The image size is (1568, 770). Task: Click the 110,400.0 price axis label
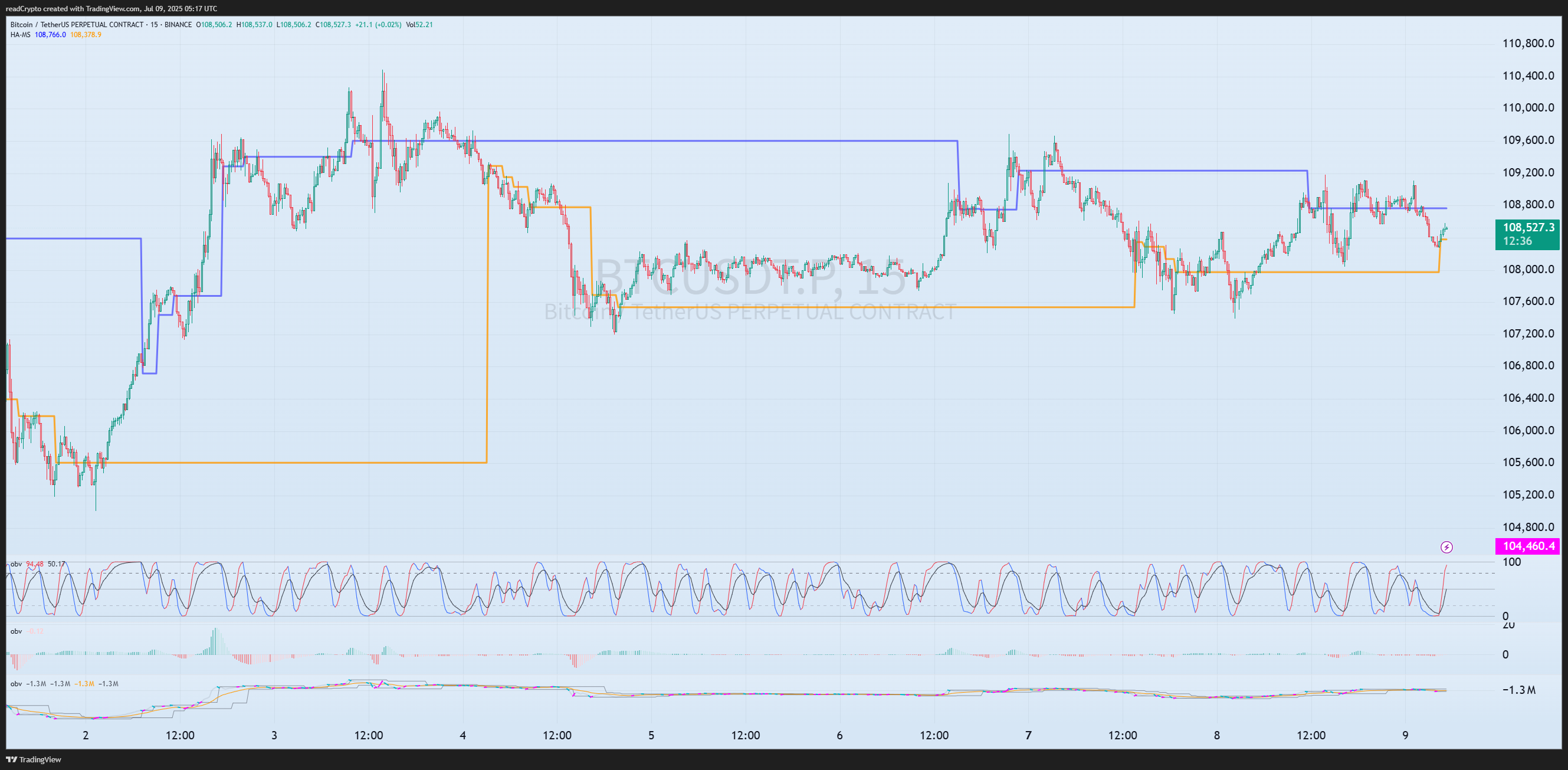tap(1528, 76)
